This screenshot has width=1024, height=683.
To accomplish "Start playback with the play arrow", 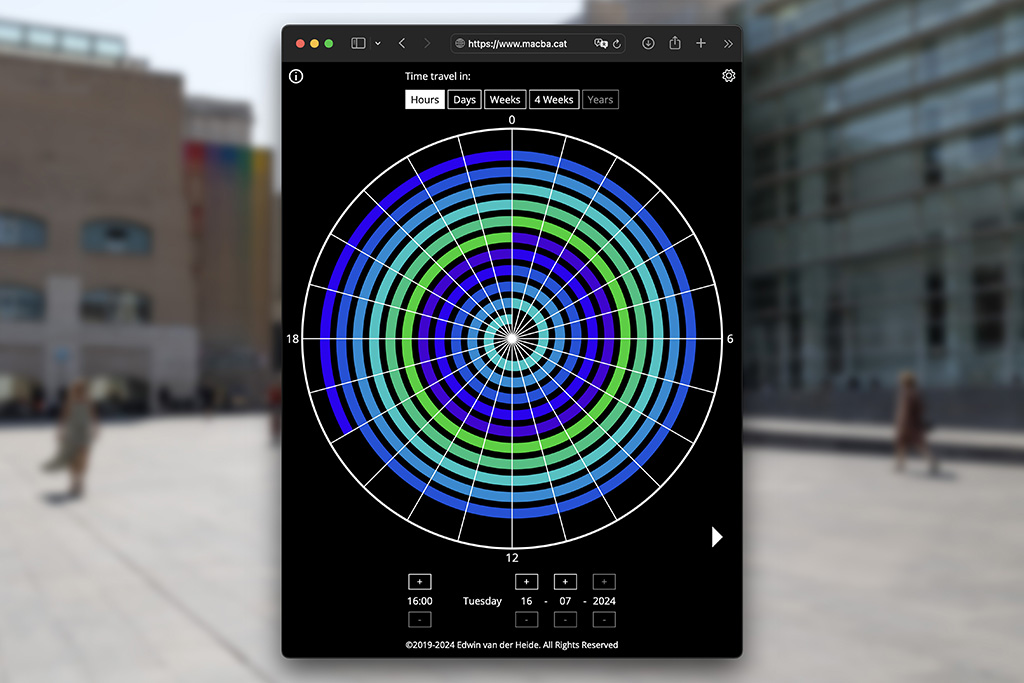I will (x=717, y=537).
